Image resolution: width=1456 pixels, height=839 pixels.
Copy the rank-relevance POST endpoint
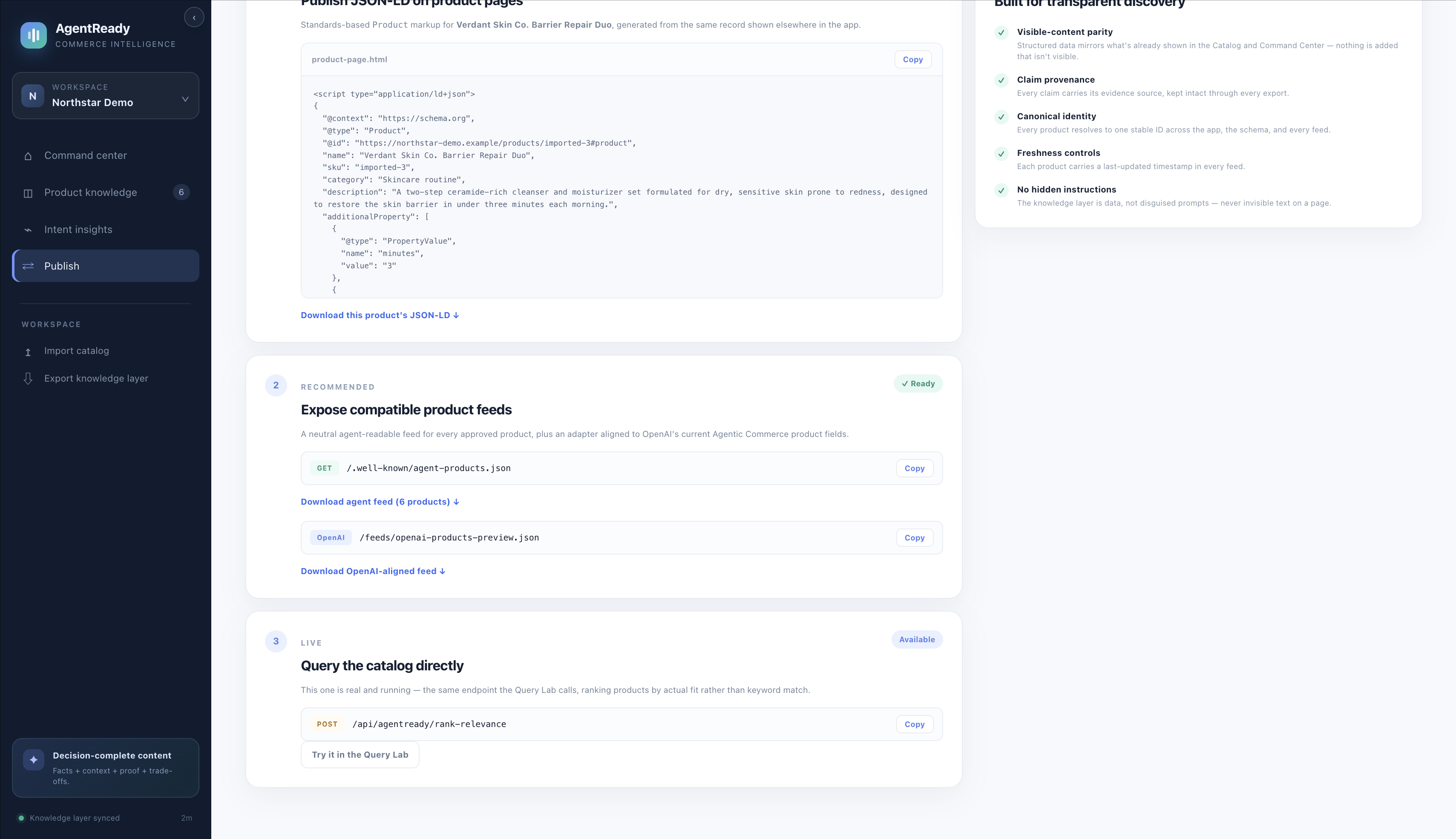(915, 724)
